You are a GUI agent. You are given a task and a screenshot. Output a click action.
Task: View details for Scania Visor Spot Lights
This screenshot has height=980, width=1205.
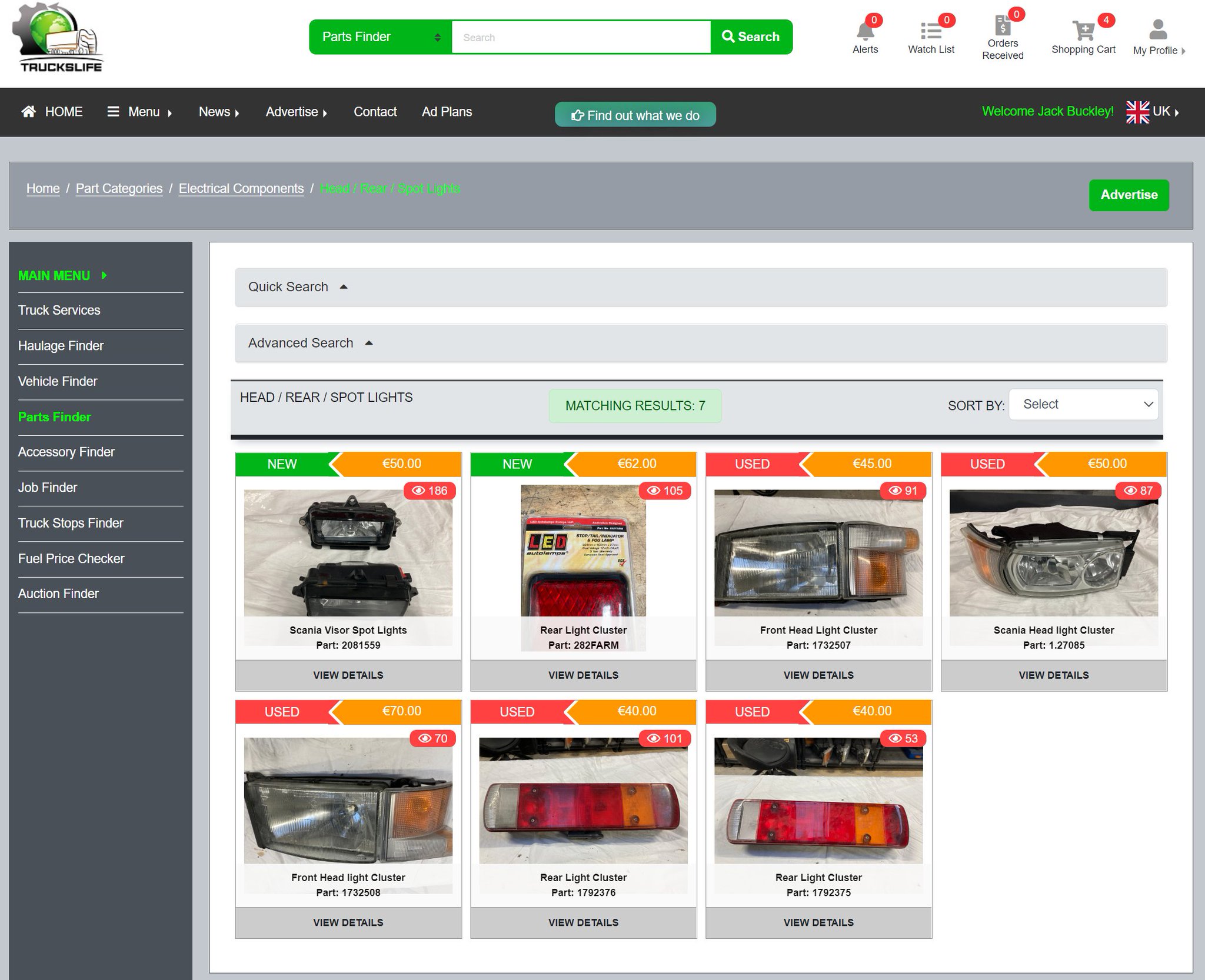pos(348,675)
